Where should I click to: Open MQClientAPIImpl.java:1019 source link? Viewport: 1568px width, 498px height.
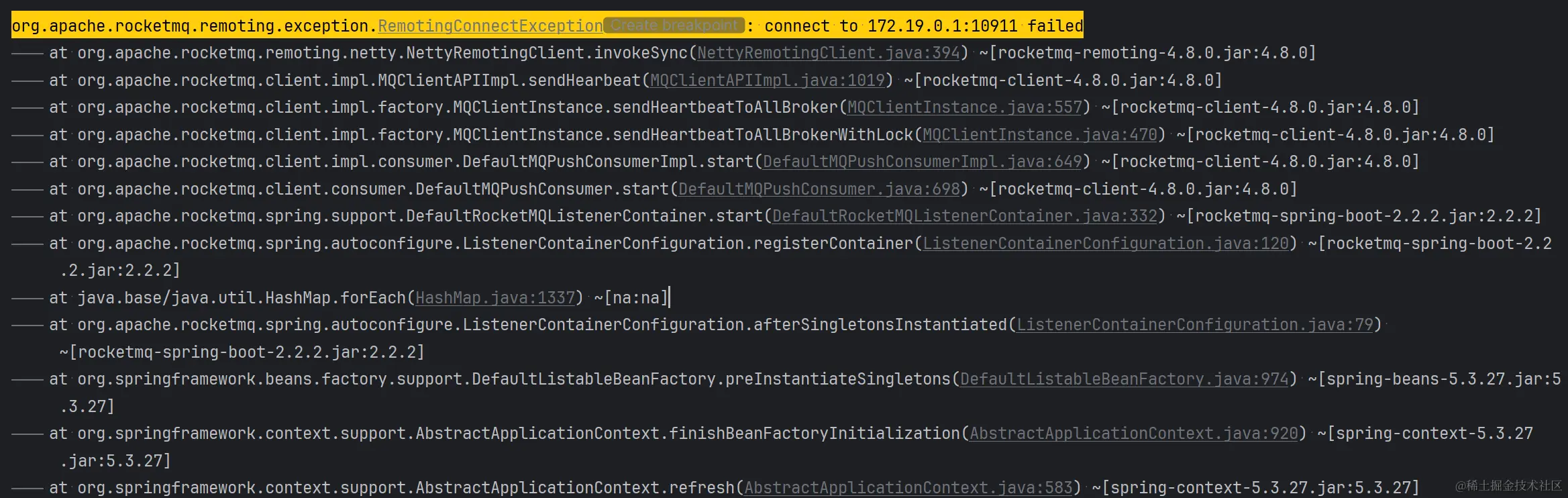pyautogui.click(x=768, y=80)
